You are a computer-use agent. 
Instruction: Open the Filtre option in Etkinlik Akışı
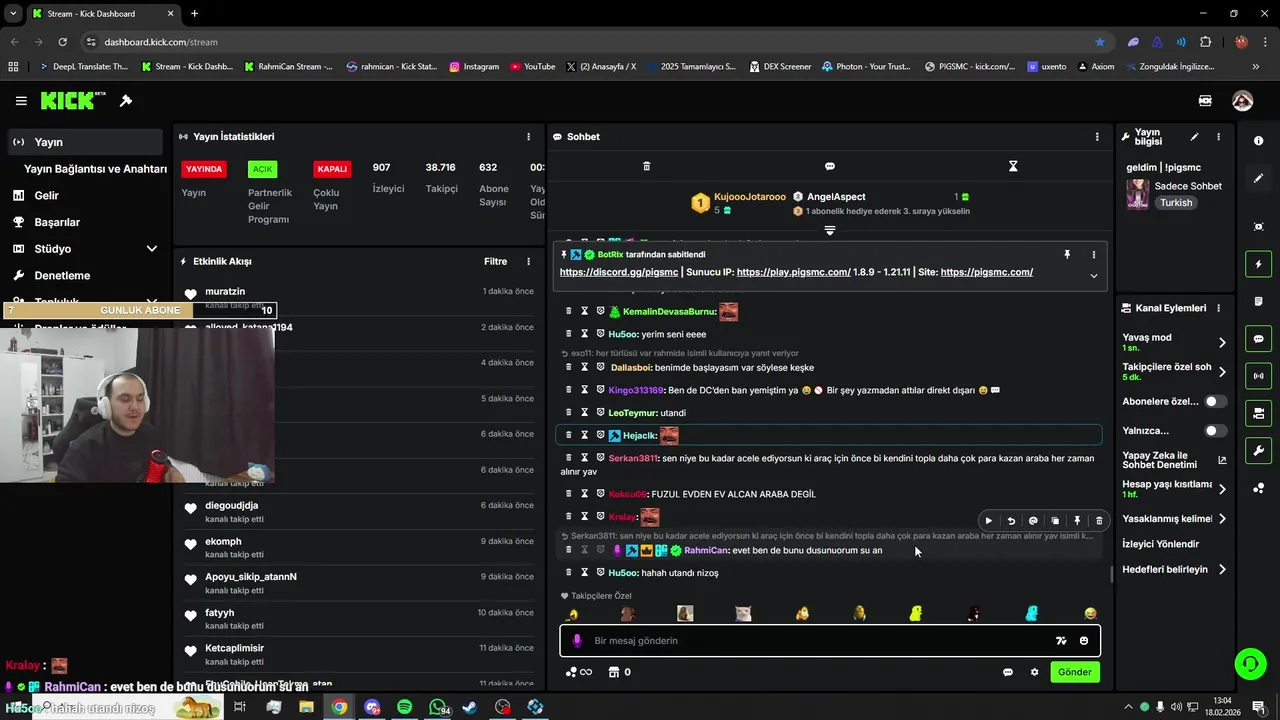click(495, 262)
